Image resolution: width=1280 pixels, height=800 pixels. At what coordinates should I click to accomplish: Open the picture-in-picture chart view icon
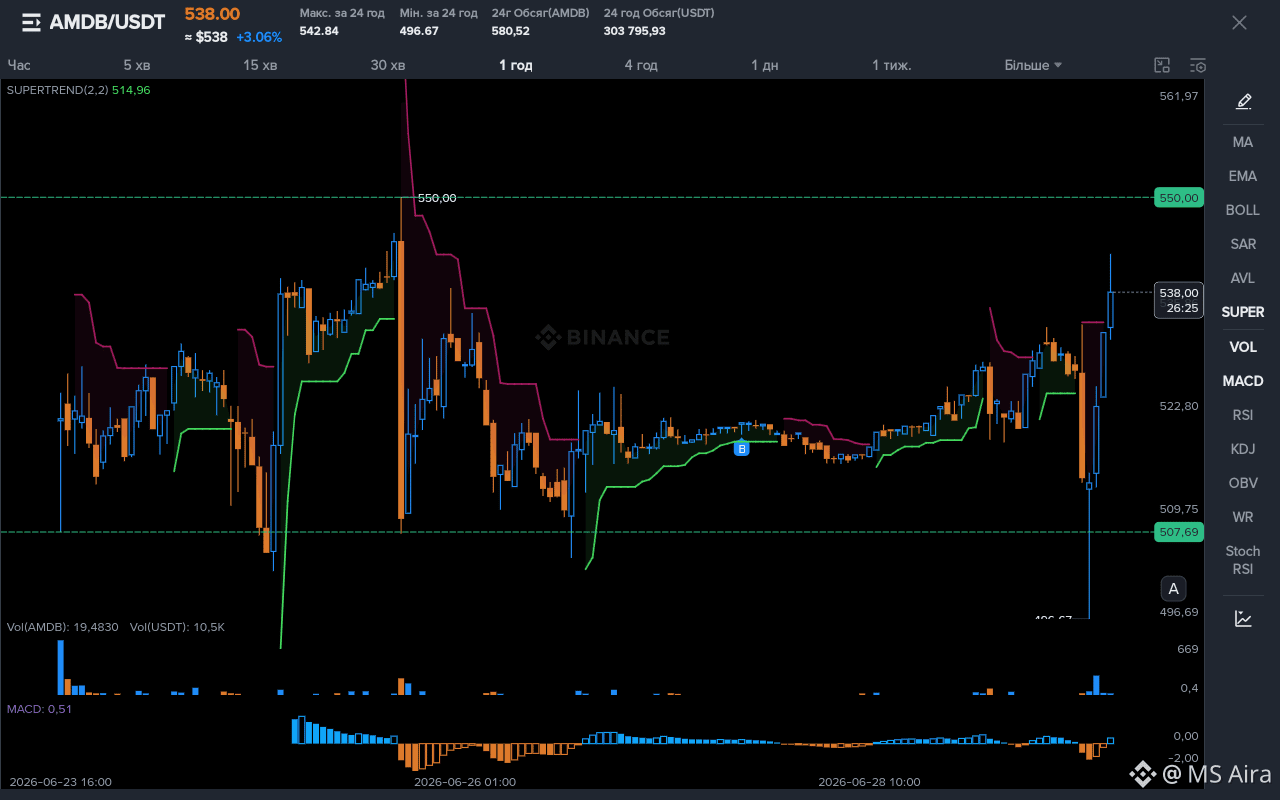1162,65
